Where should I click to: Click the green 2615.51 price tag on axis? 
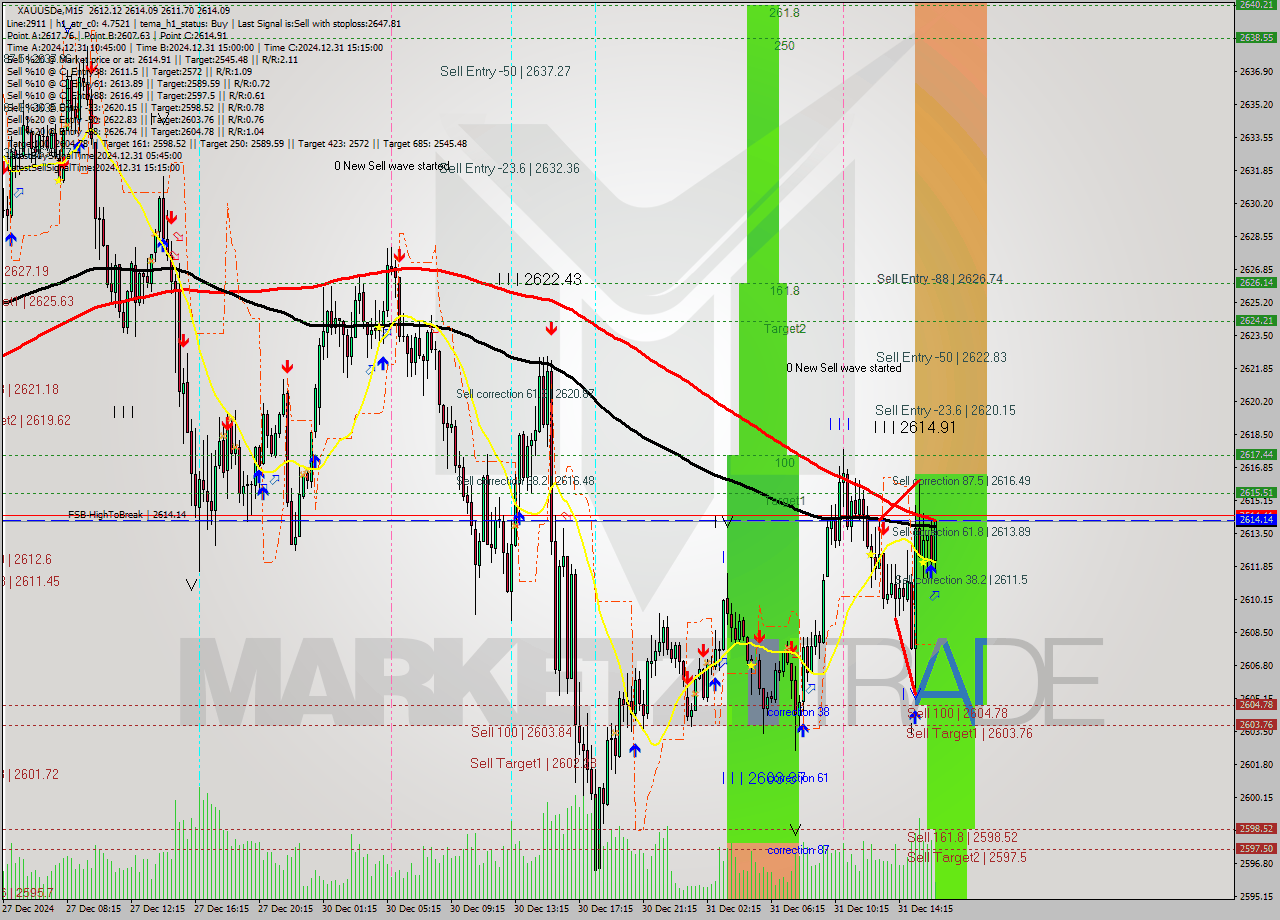1256,492
